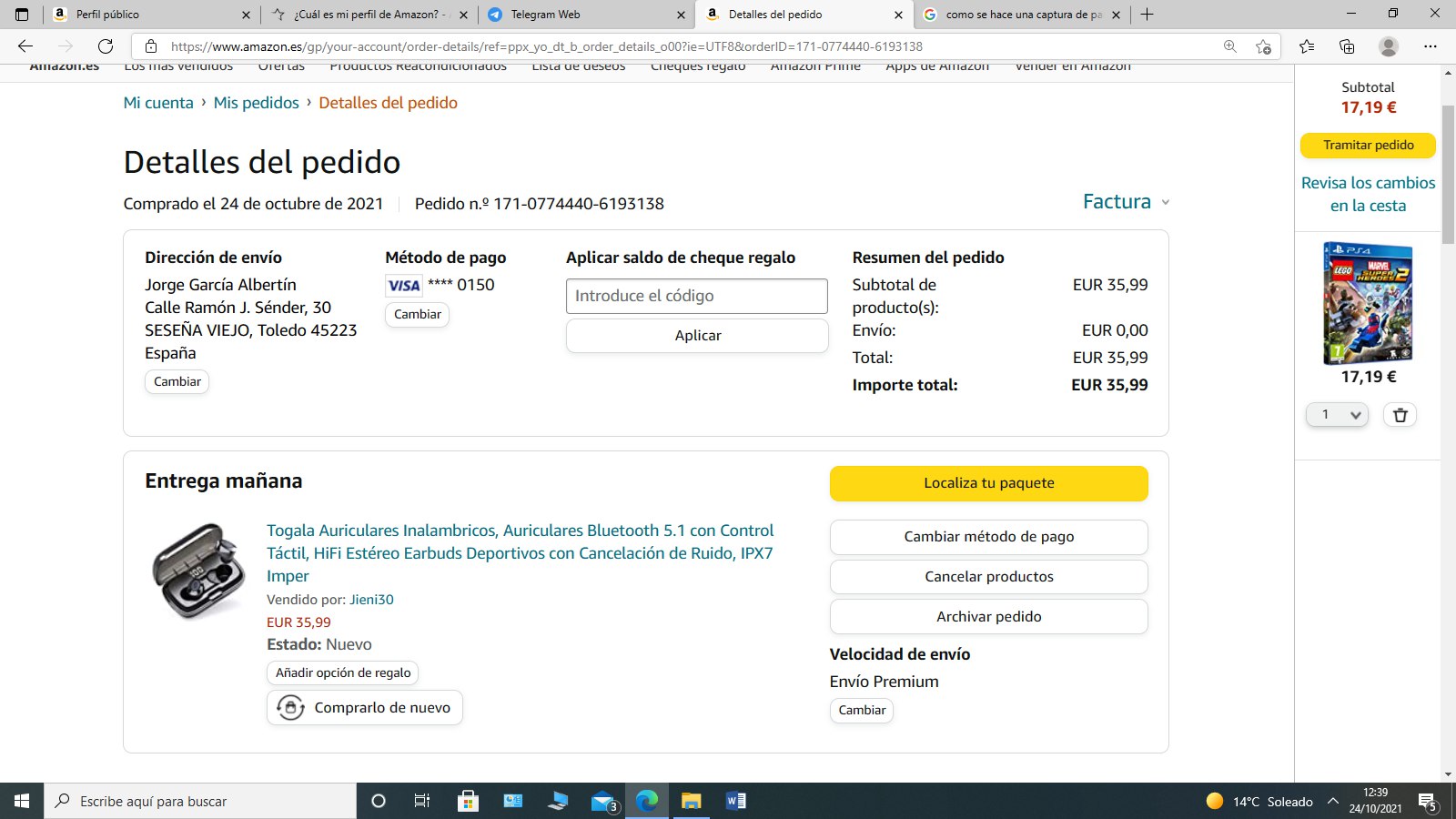Click Añadir opción de regalo

click(343, 672)
